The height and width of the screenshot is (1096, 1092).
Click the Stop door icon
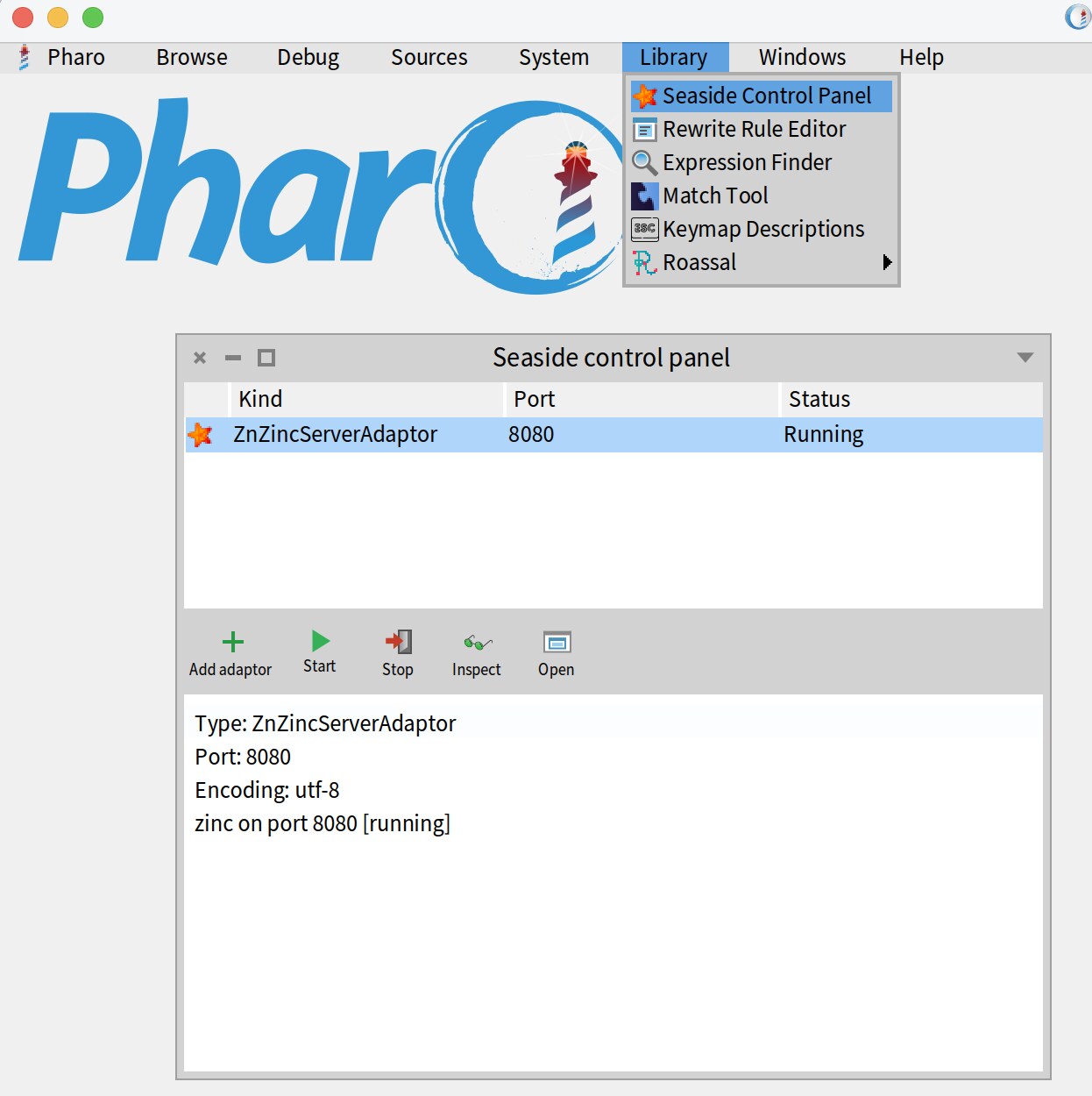[399, 642]
